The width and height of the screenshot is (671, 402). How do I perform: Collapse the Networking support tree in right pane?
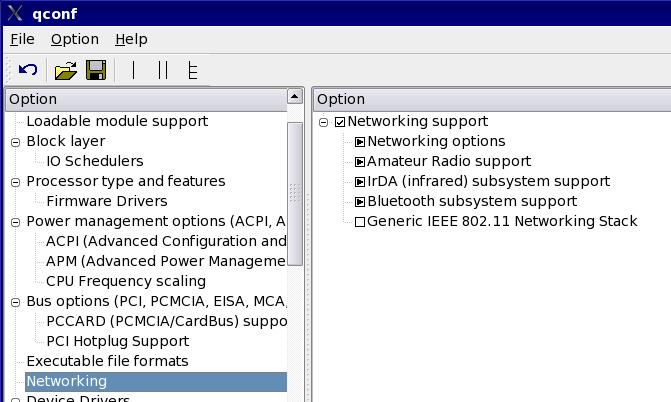(324, 122)
